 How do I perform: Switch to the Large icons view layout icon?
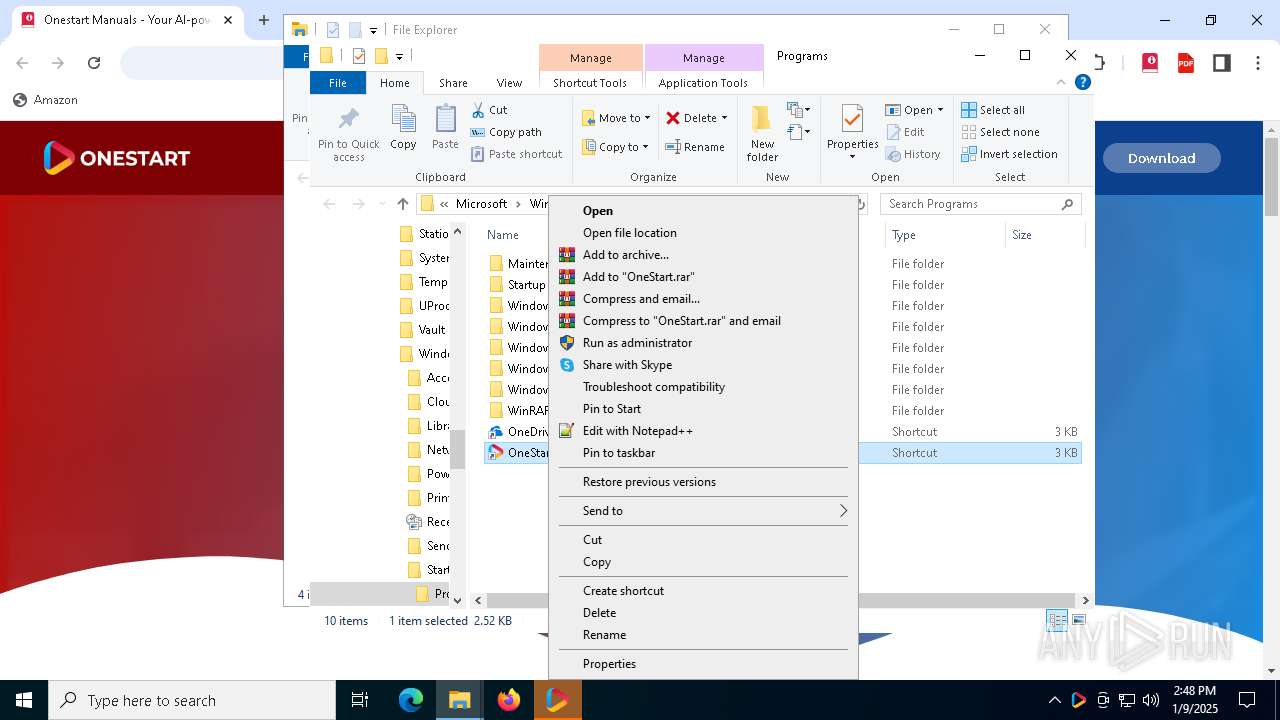(x=1078, y=621)
